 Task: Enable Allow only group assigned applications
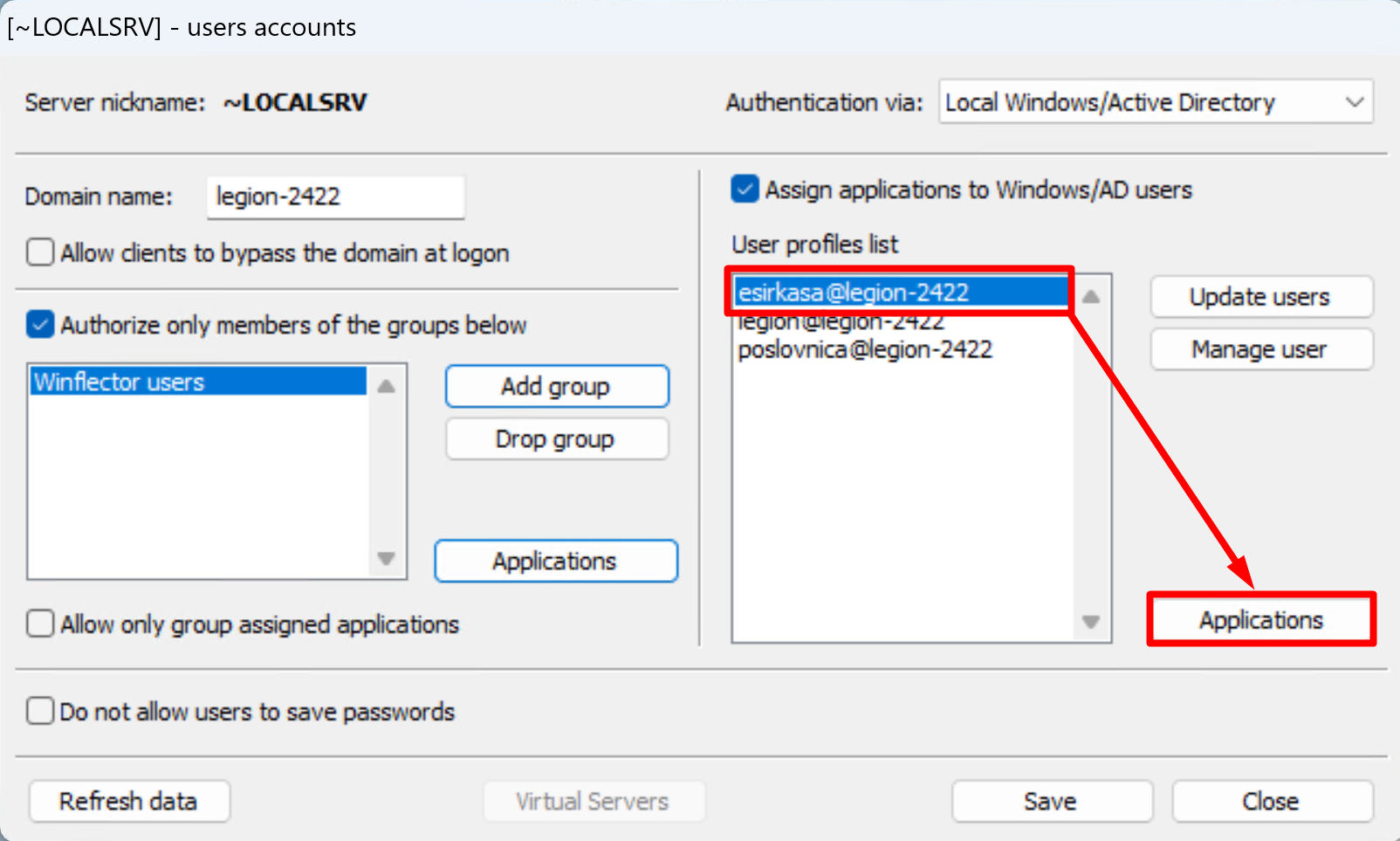pyautogui.click(x=40, y=624)
